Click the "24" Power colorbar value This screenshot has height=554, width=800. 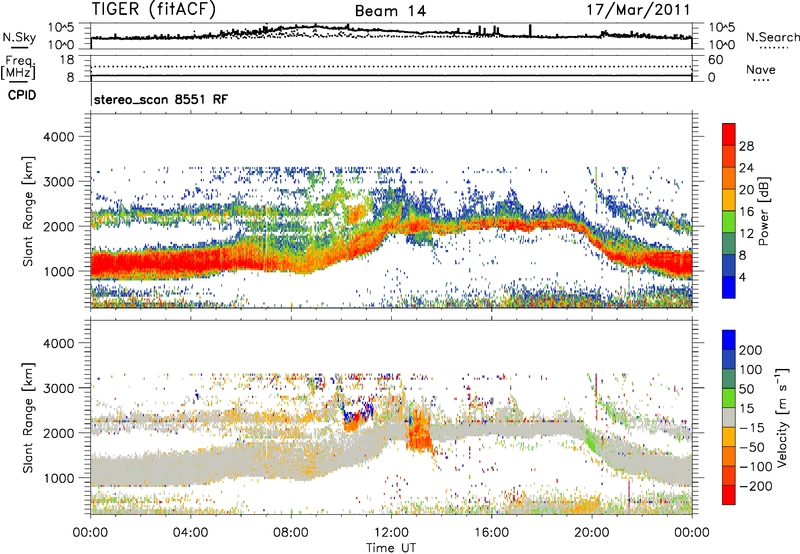pos(746,168)
